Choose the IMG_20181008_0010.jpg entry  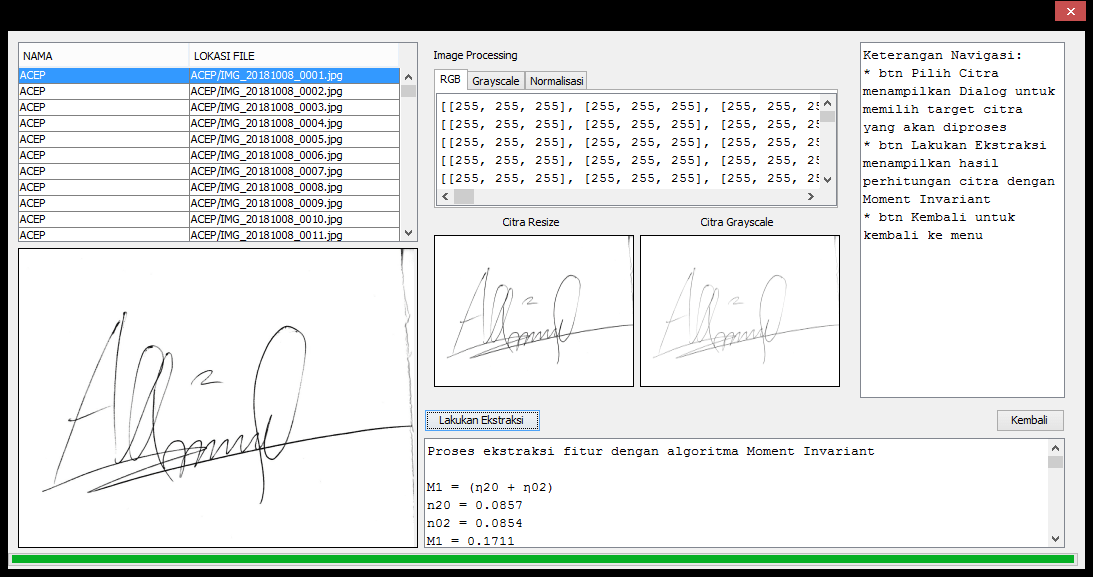(266, 219)
